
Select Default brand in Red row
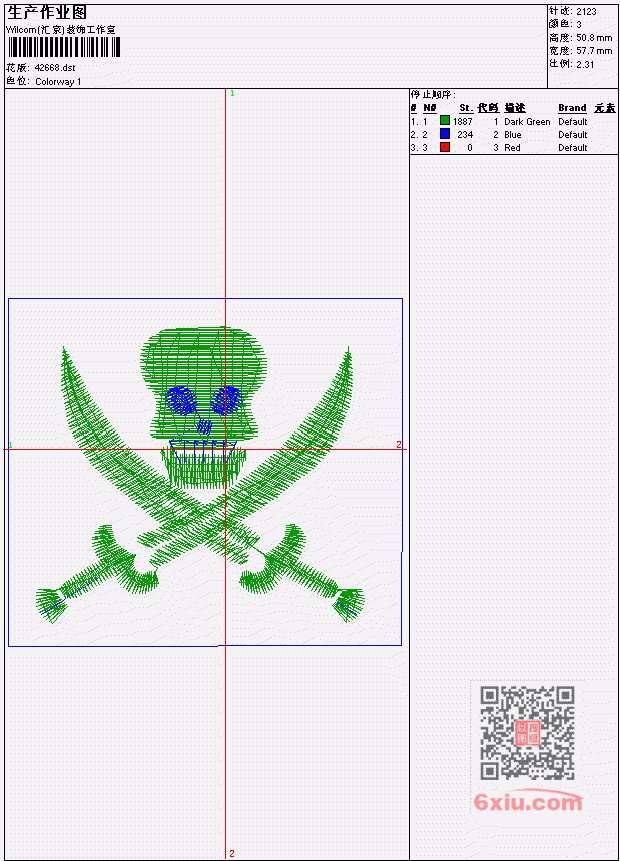pos(573,148)
